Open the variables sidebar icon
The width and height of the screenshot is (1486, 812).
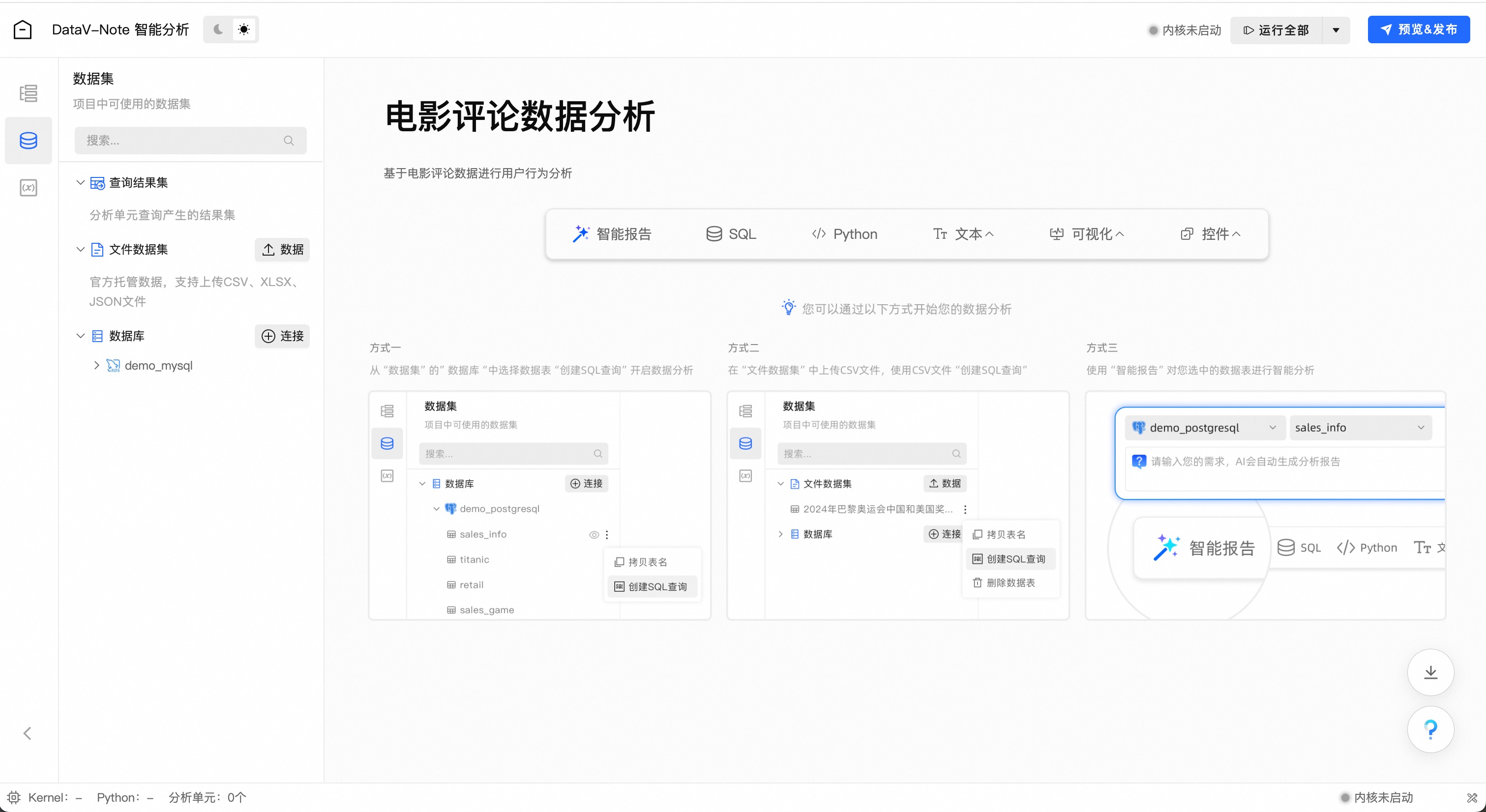coord(28,187)
